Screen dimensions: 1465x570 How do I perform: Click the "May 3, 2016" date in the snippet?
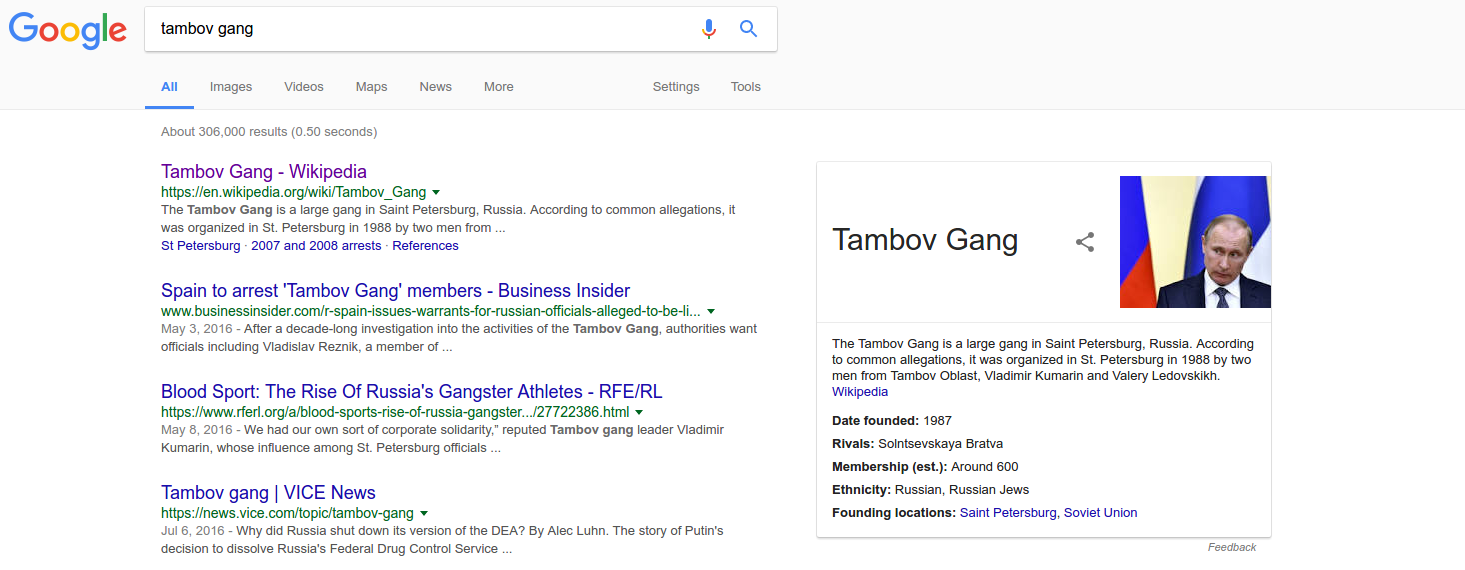click(194, 329)
